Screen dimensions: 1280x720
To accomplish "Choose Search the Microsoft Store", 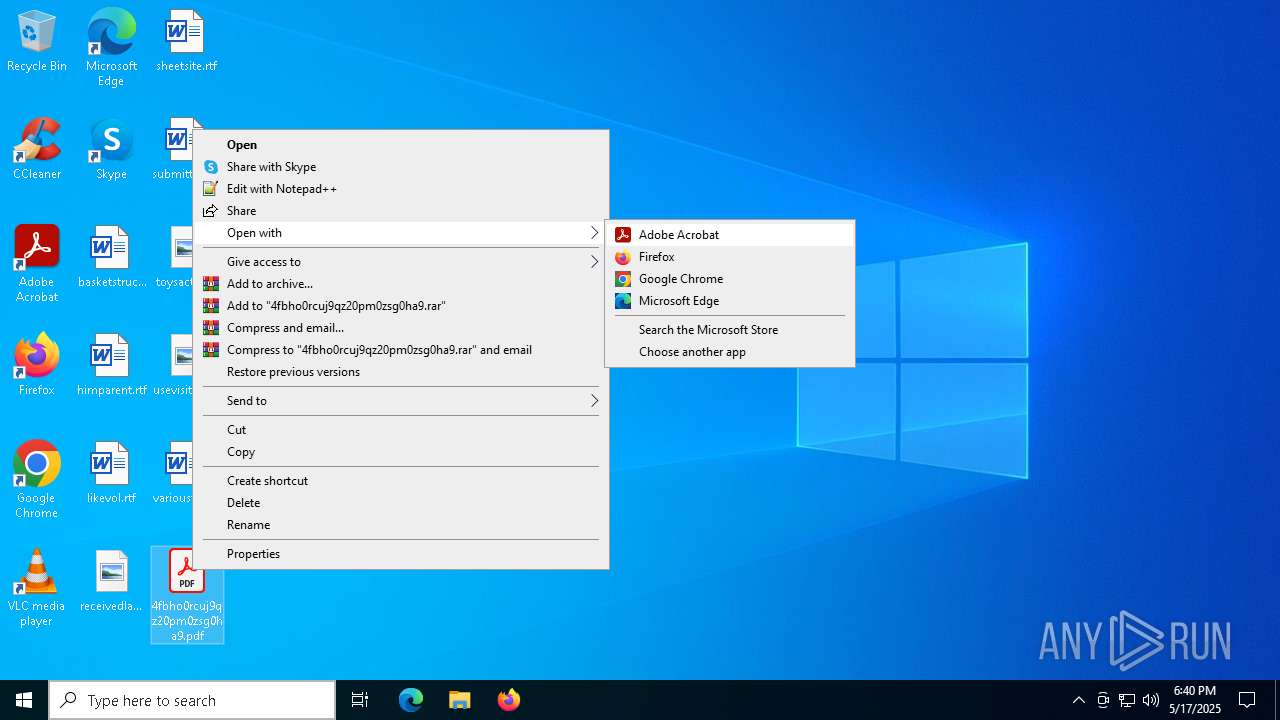I will click(x=730, y=330).
